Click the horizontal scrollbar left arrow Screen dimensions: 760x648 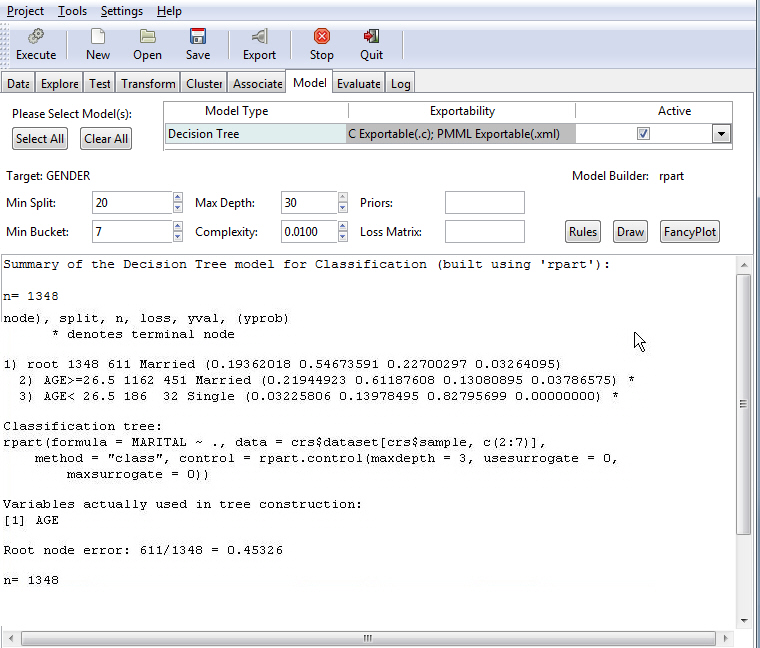(11, 638)
